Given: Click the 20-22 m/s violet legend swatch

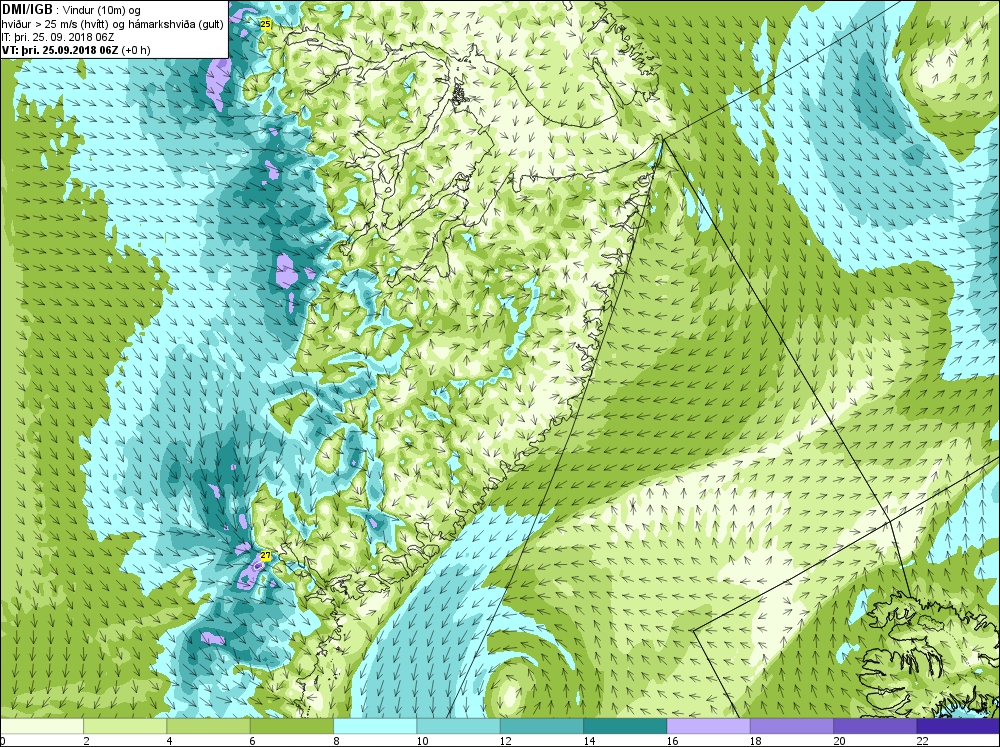Looking at the screenshot, I should 875,726.
